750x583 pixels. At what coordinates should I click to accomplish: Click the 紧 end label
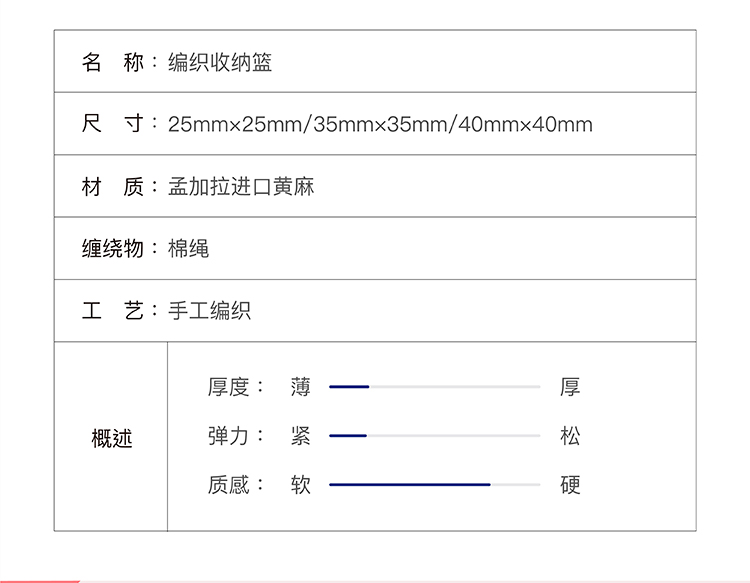tap(301, 436)
